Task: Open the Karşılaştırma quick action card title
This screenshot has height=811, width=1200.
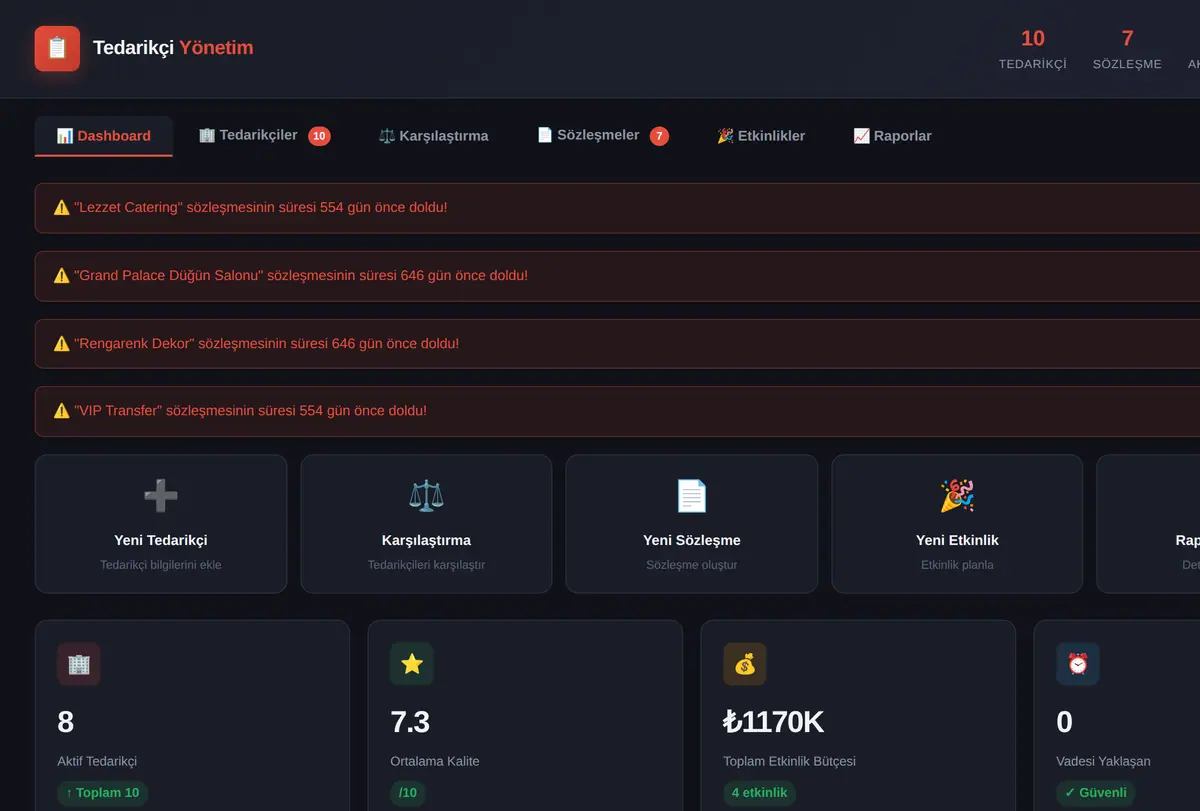Action: 426,540
